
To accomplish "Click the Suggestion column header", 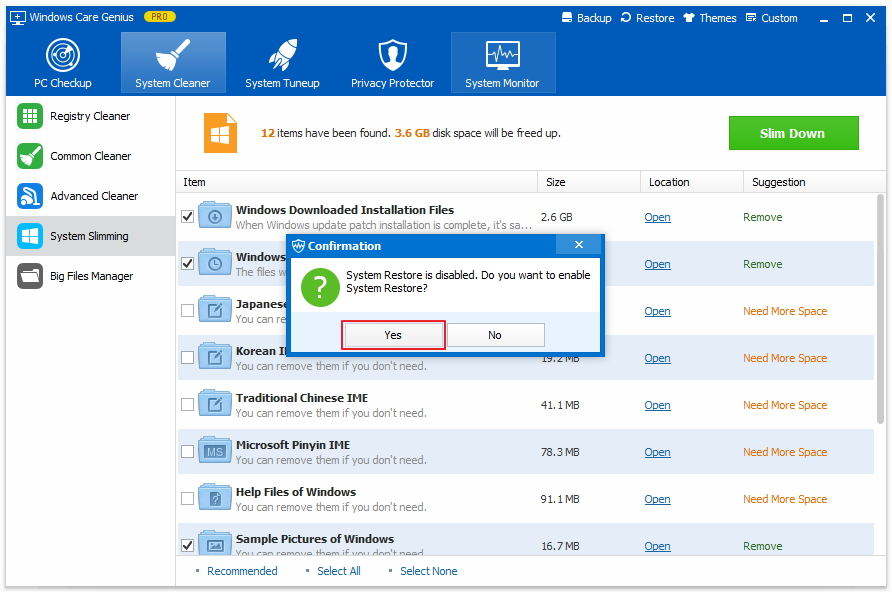I will click(x=815, y=182).
